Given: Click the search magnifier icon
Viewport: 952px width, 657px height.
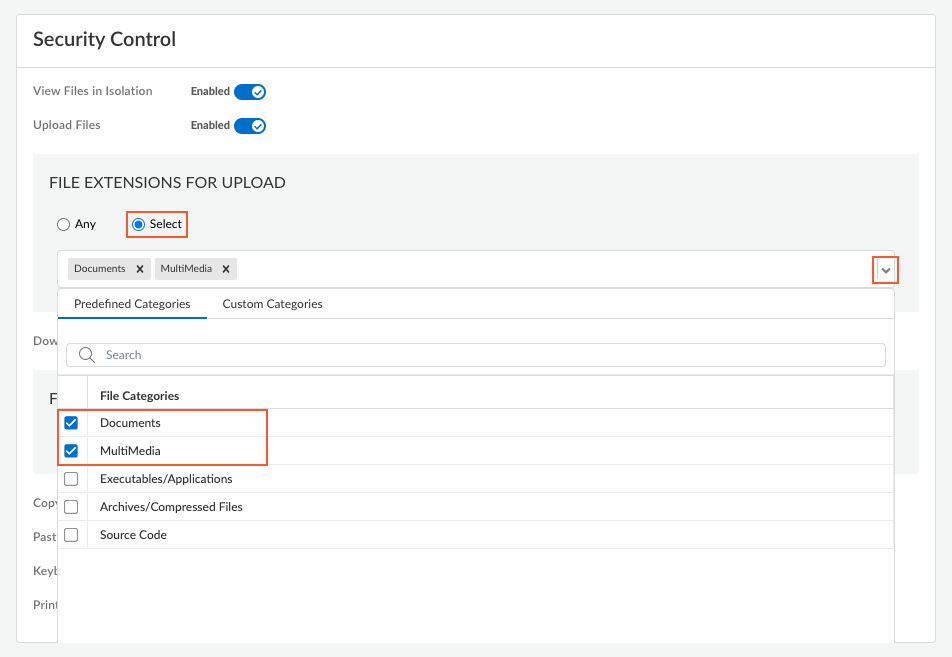Looking at the screenshot, I should tap(87, 355).
